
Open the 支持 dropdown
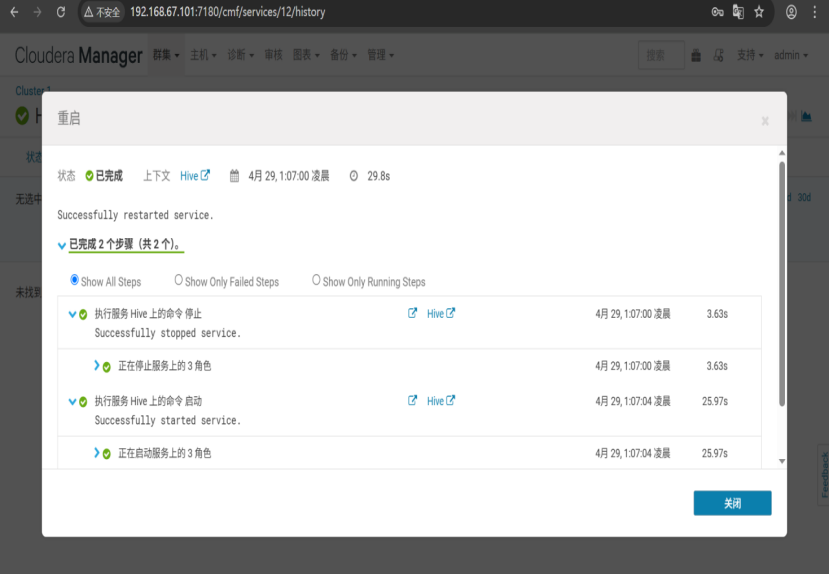pos(750,55)
